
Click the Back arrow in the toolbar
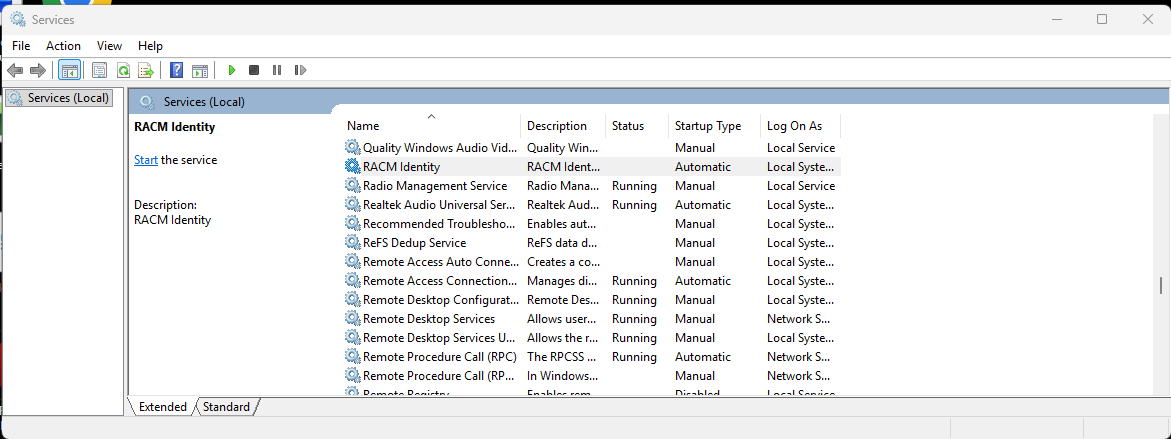point(14,70)
